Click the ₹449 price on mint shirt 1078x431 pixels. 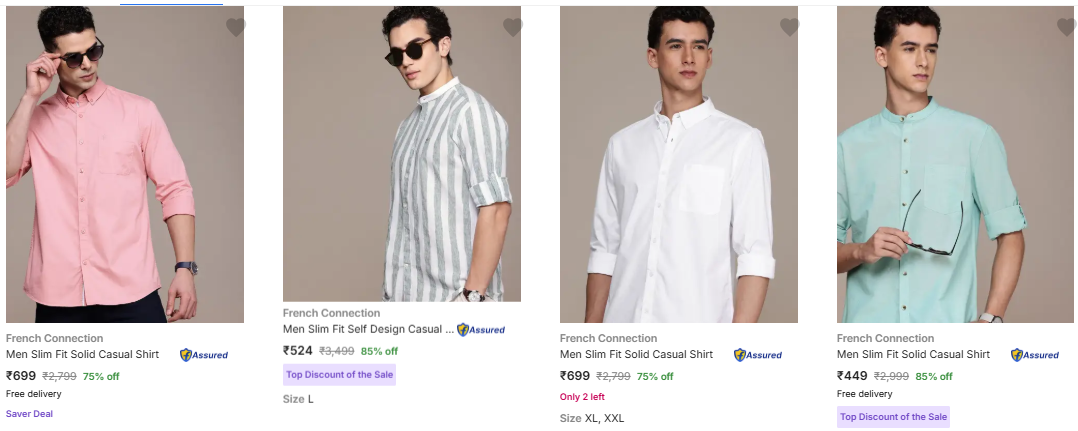point(852,376)
